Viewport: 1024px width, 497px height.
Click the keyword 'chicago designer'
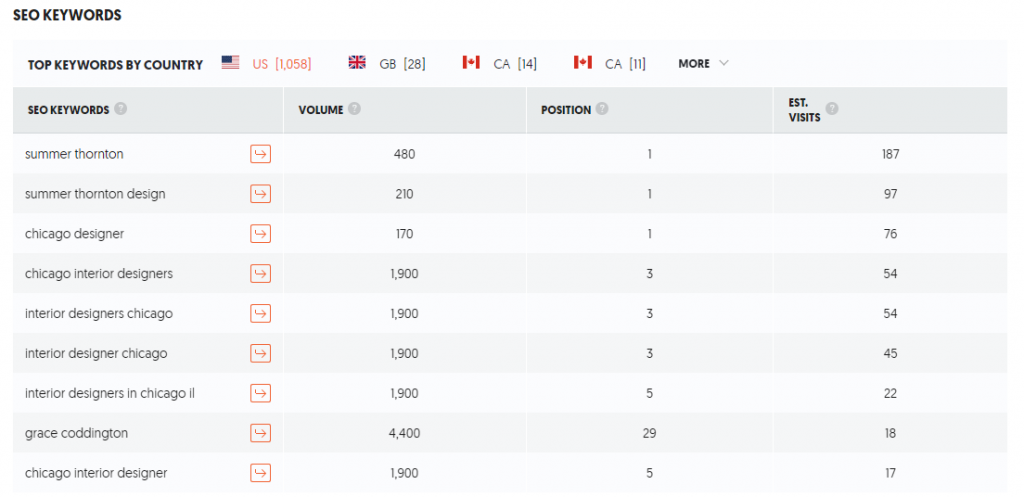(x=74, y=234)
